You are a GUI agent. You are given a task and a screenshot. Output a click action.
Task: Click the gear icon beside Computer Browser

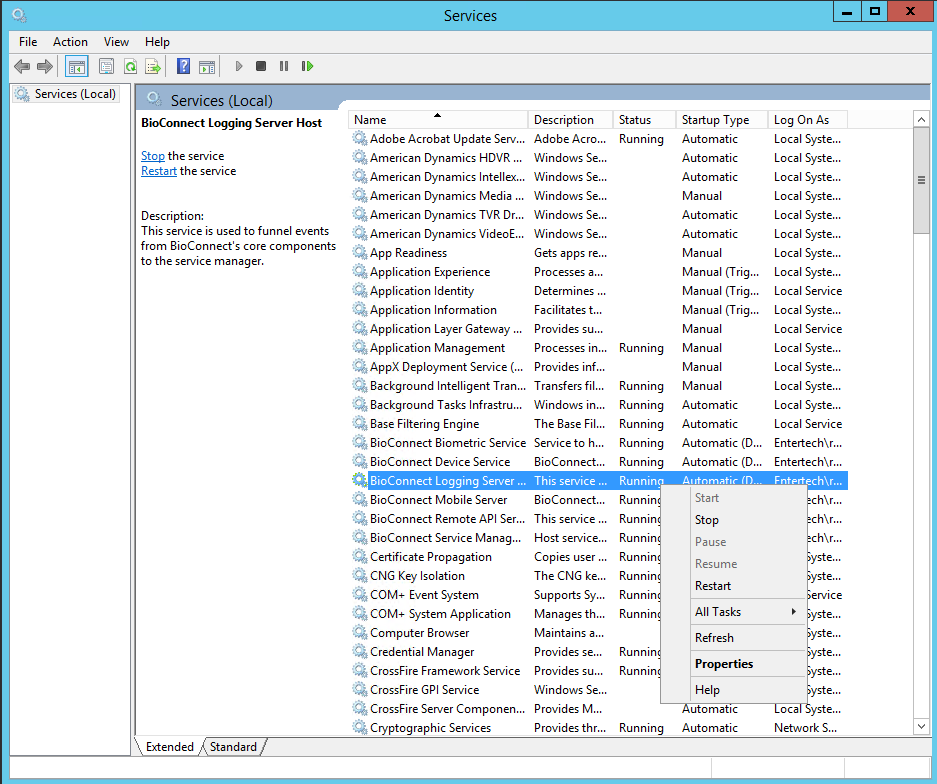point(360,633)
